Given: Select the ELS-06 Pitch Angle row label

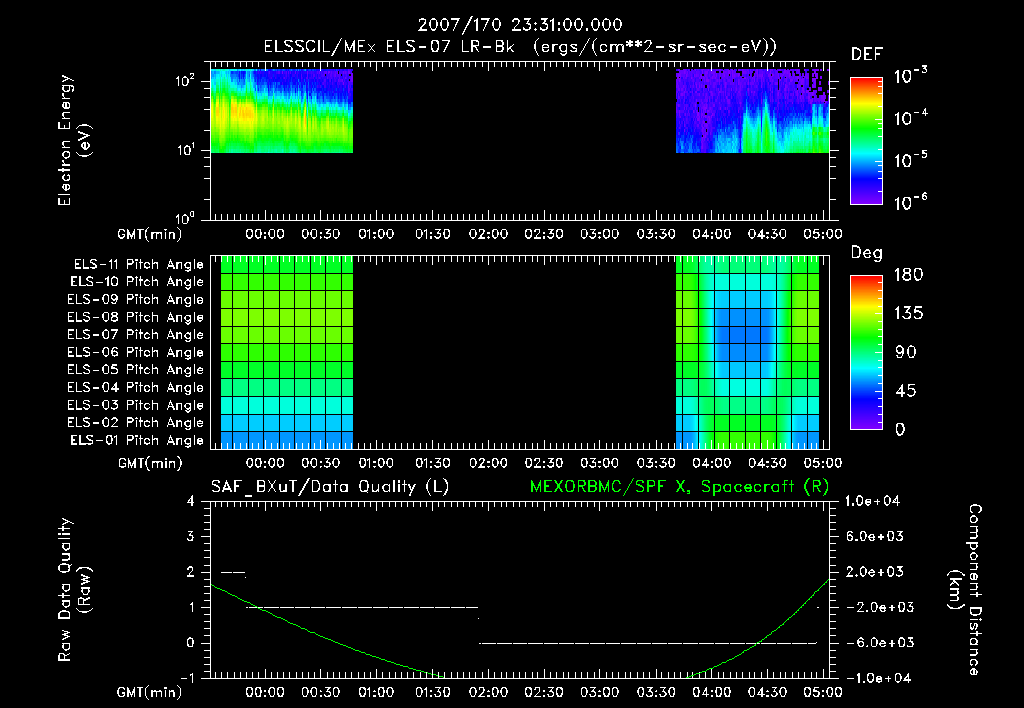Looking at the screenshot, I should pos(135,353).
